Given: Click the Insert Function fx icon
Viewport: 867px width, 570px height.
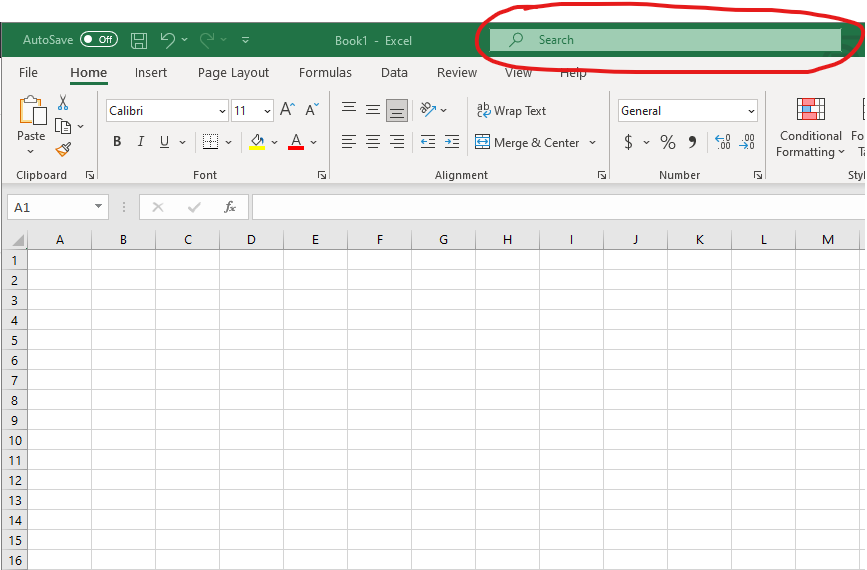Looking at the screenshot, I should point(229,207).
